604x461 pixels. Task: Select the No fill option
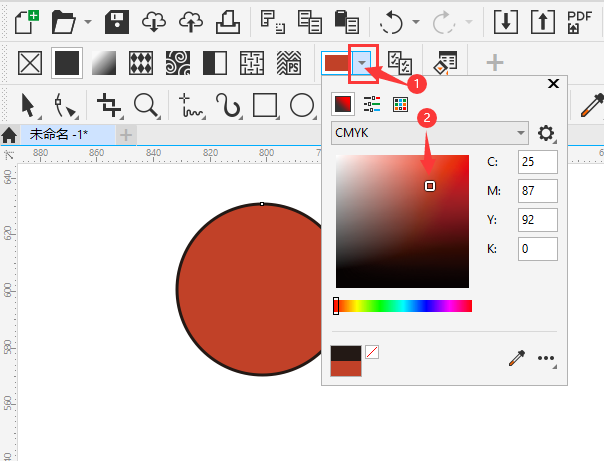(x=30, y=63)
